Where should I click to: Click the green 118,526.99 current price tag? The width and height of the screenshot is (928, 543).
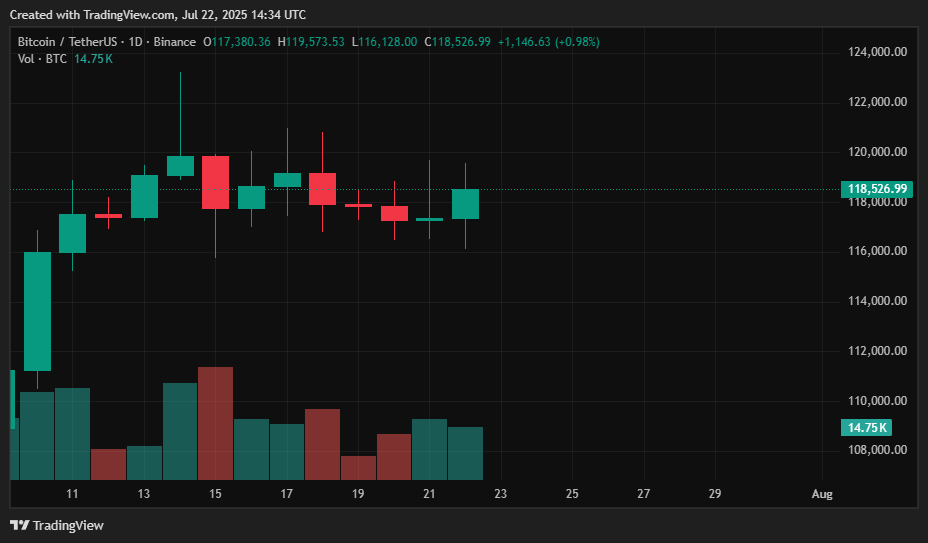point(877,189)
